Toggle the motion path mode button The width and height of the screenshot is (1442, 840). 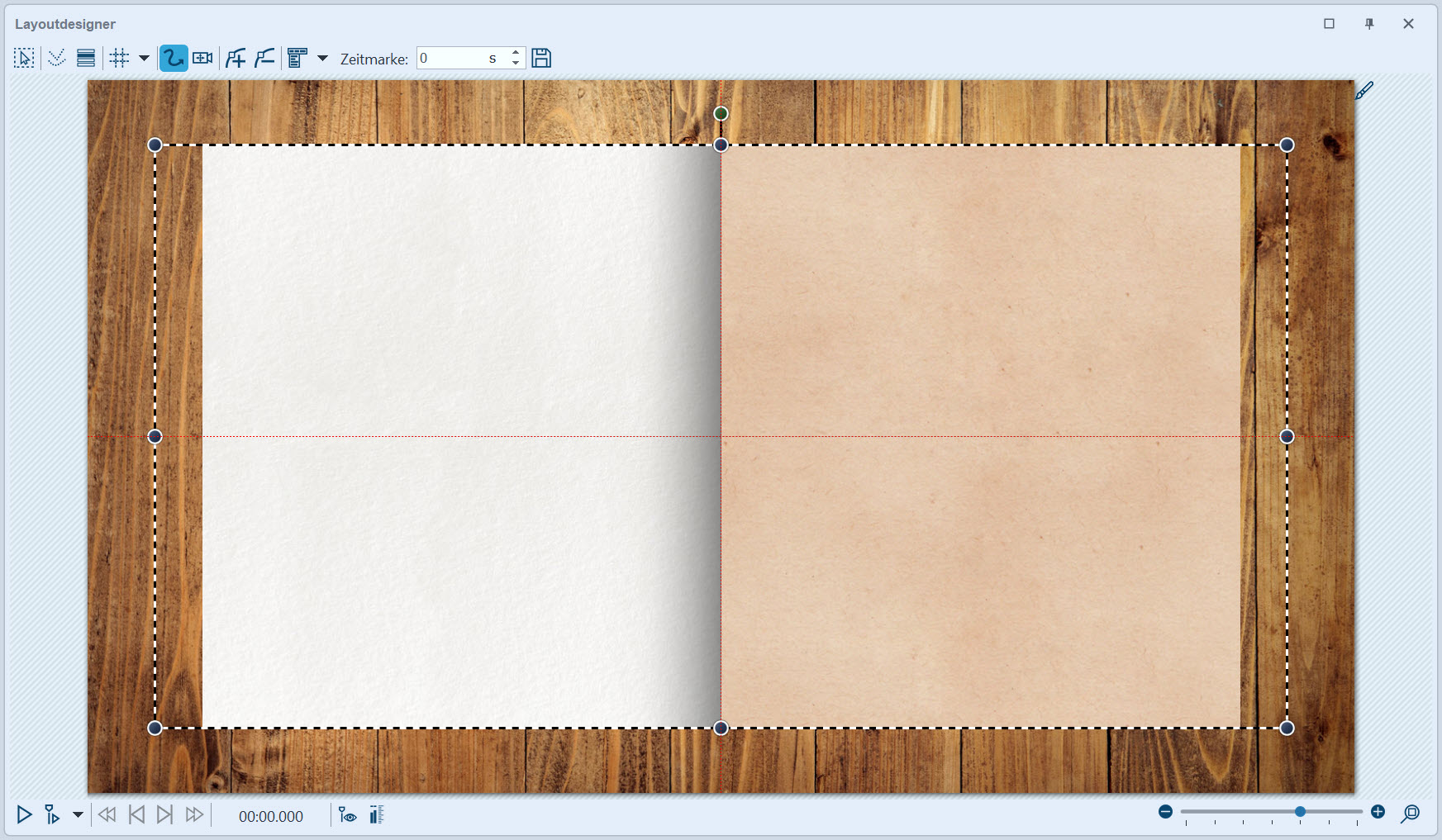click(x=174, y=58)
